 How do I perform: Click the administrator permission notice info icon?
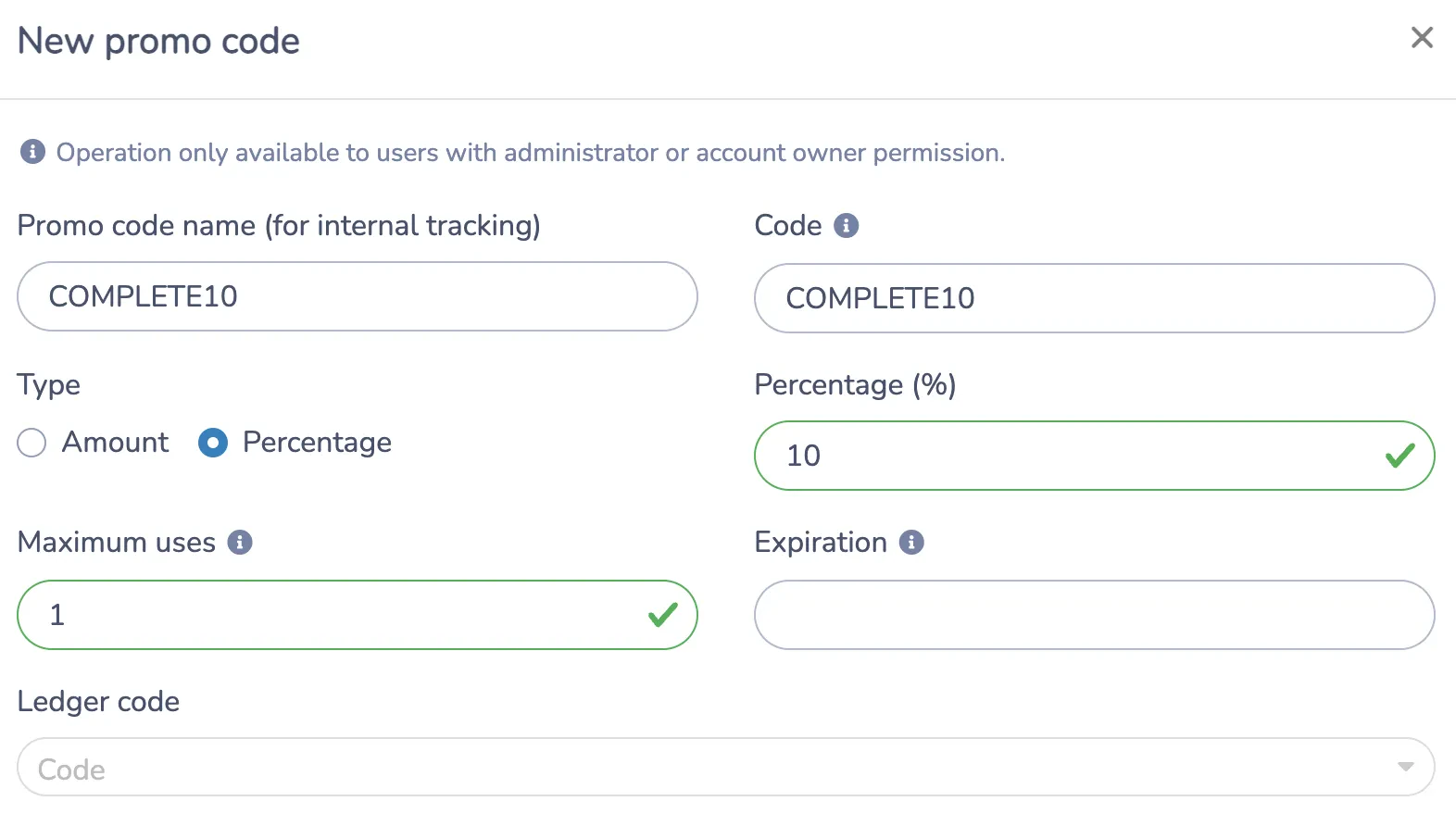click(32, 152)
